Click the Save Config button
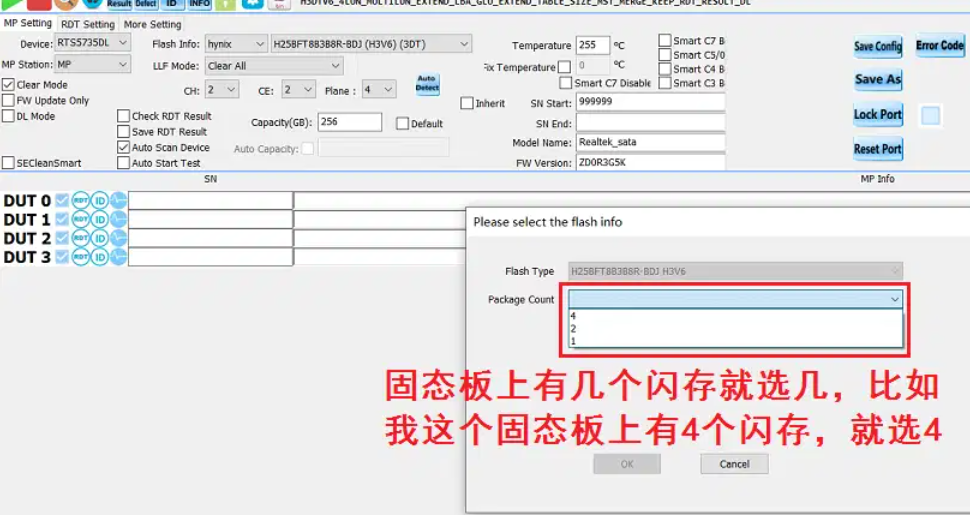The width and height of the screenshot is (970, 515). (878, 46)
